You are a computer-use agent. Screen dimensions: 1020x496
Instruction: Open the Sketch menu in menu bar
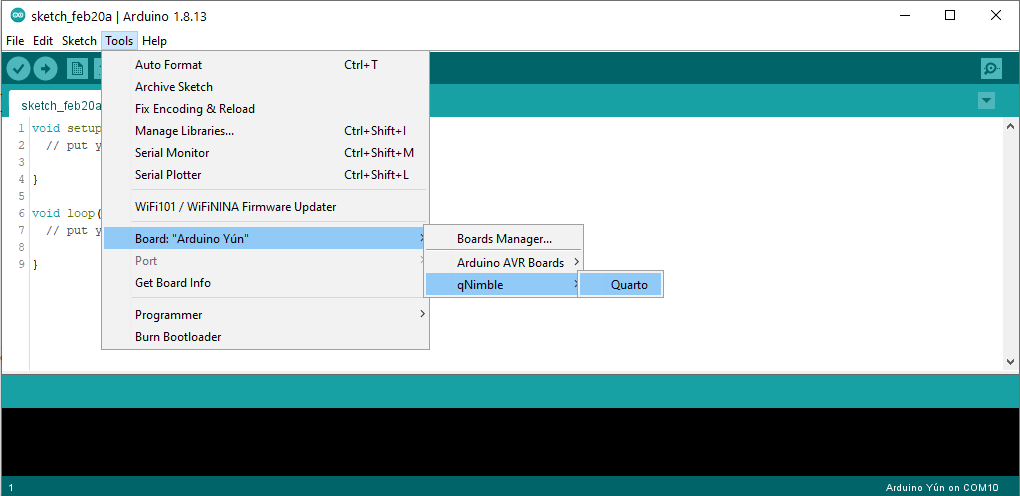click(x=79, y=41)
